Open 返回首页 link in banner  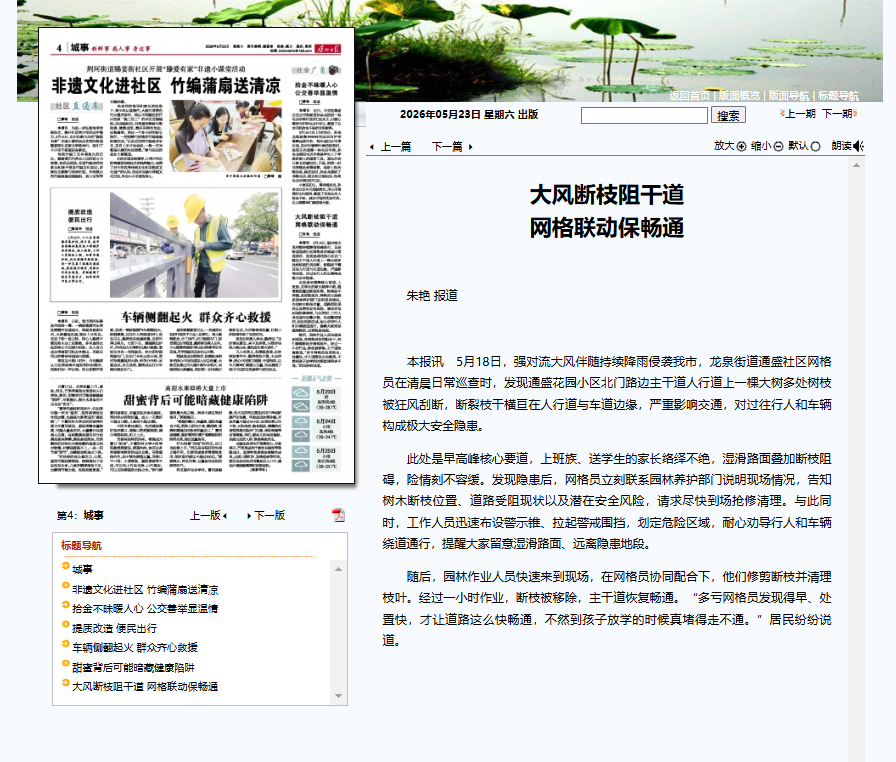[x=689, y=95]
